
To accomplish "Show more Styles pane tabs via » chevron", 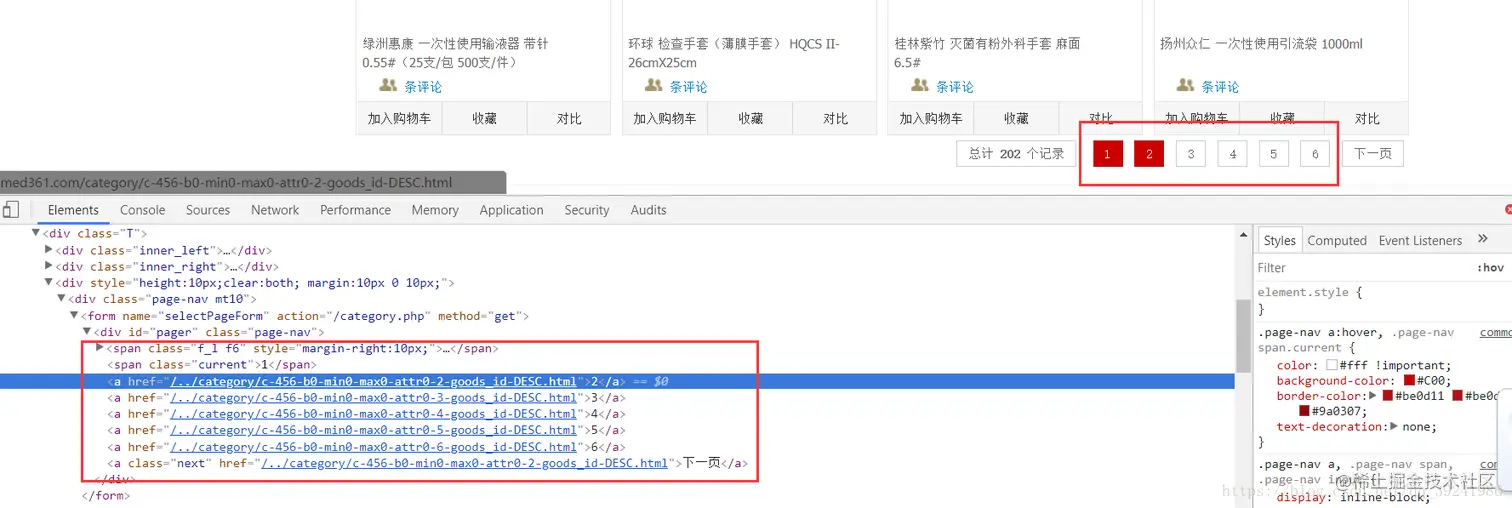I will [x=1482, y=239].
